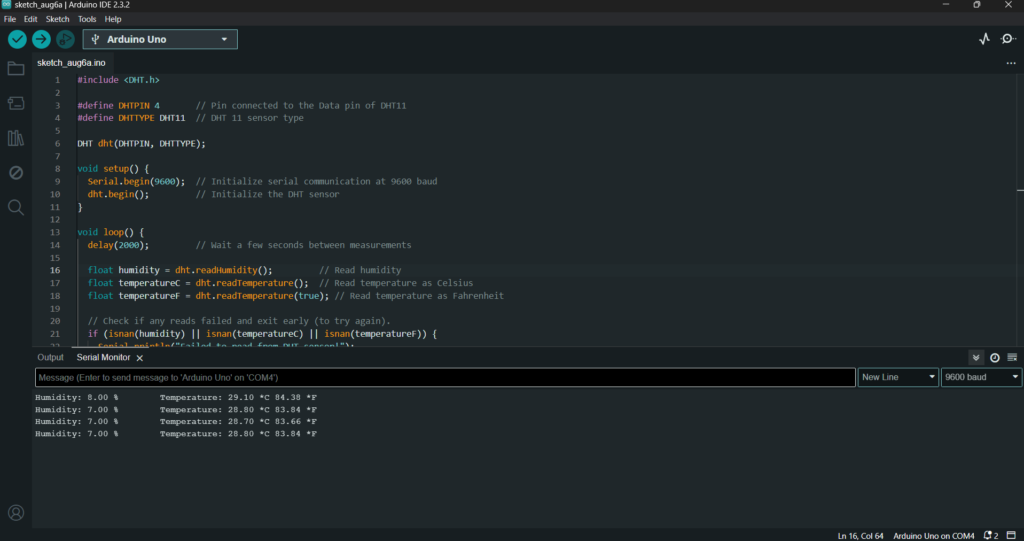The height and width of the screenshot is (541, 1024).
Task: Click line number 12 in the gutter
Action: (56, 220)
